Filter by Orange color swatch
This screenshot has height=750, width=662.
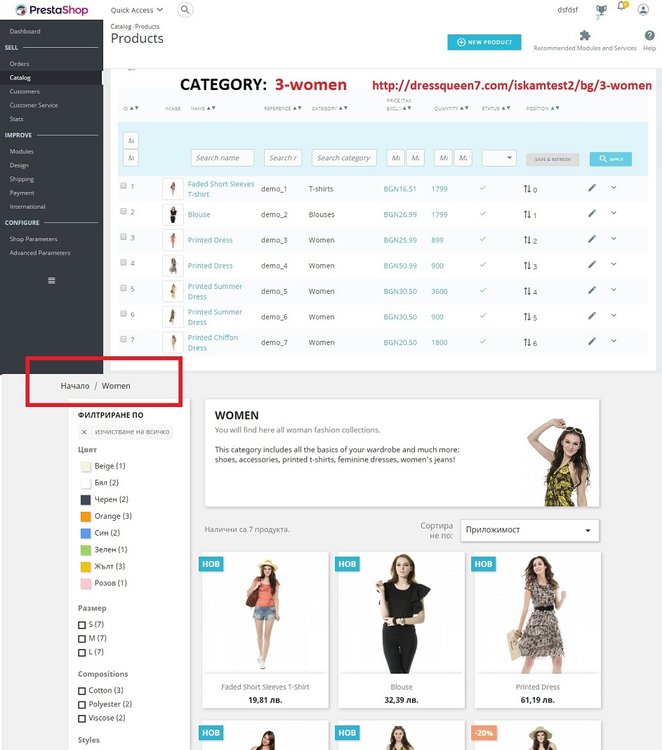(86, 517)
